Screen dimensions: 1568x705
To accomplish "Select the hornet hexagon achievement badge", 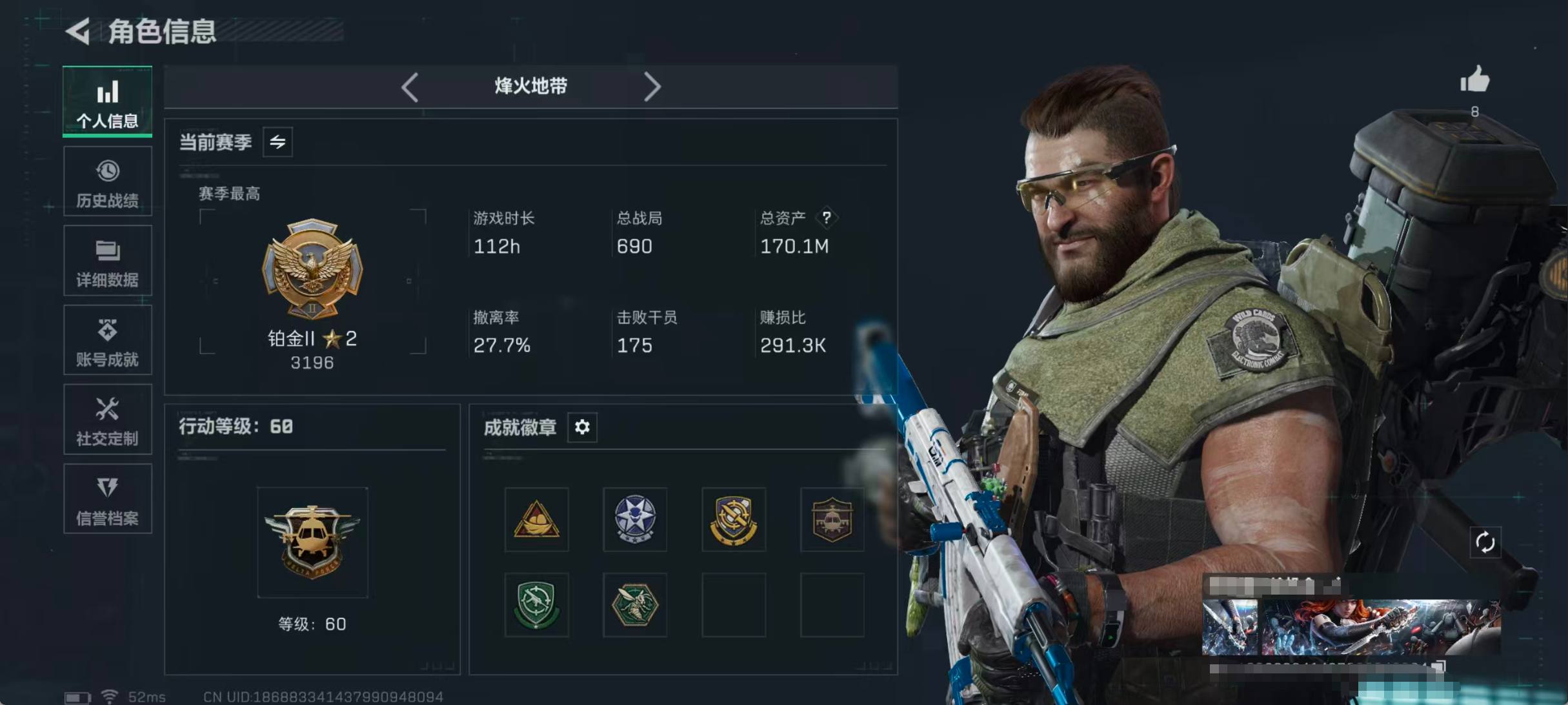I will point(635,605).
